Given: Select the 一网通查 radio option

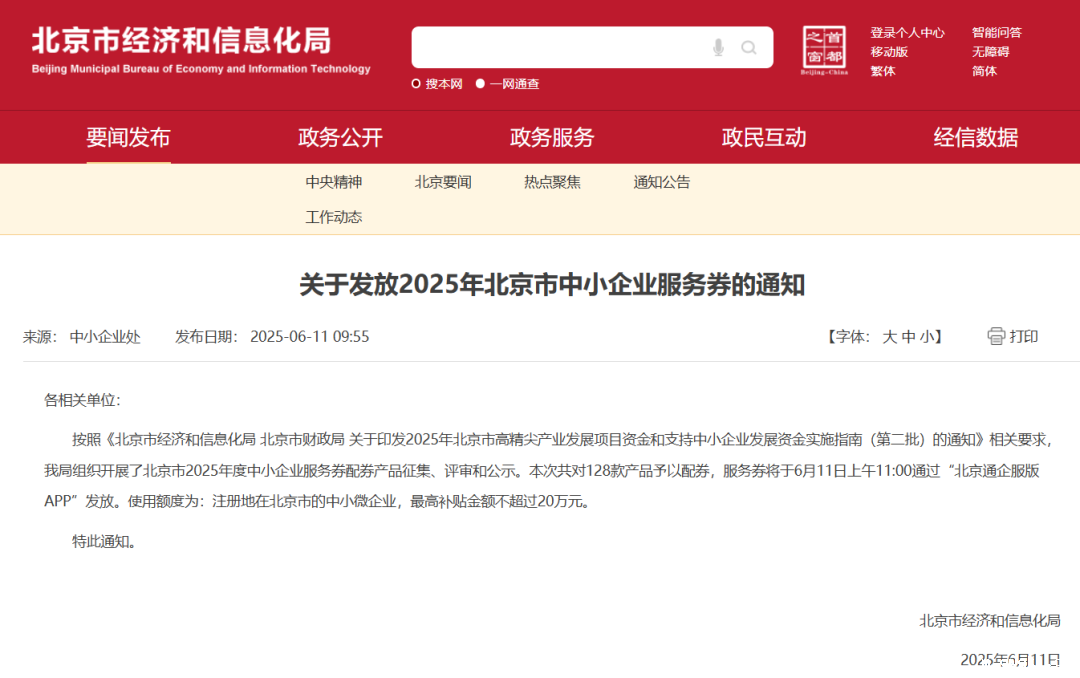Looking at the screenshot, I should point(480,84).
